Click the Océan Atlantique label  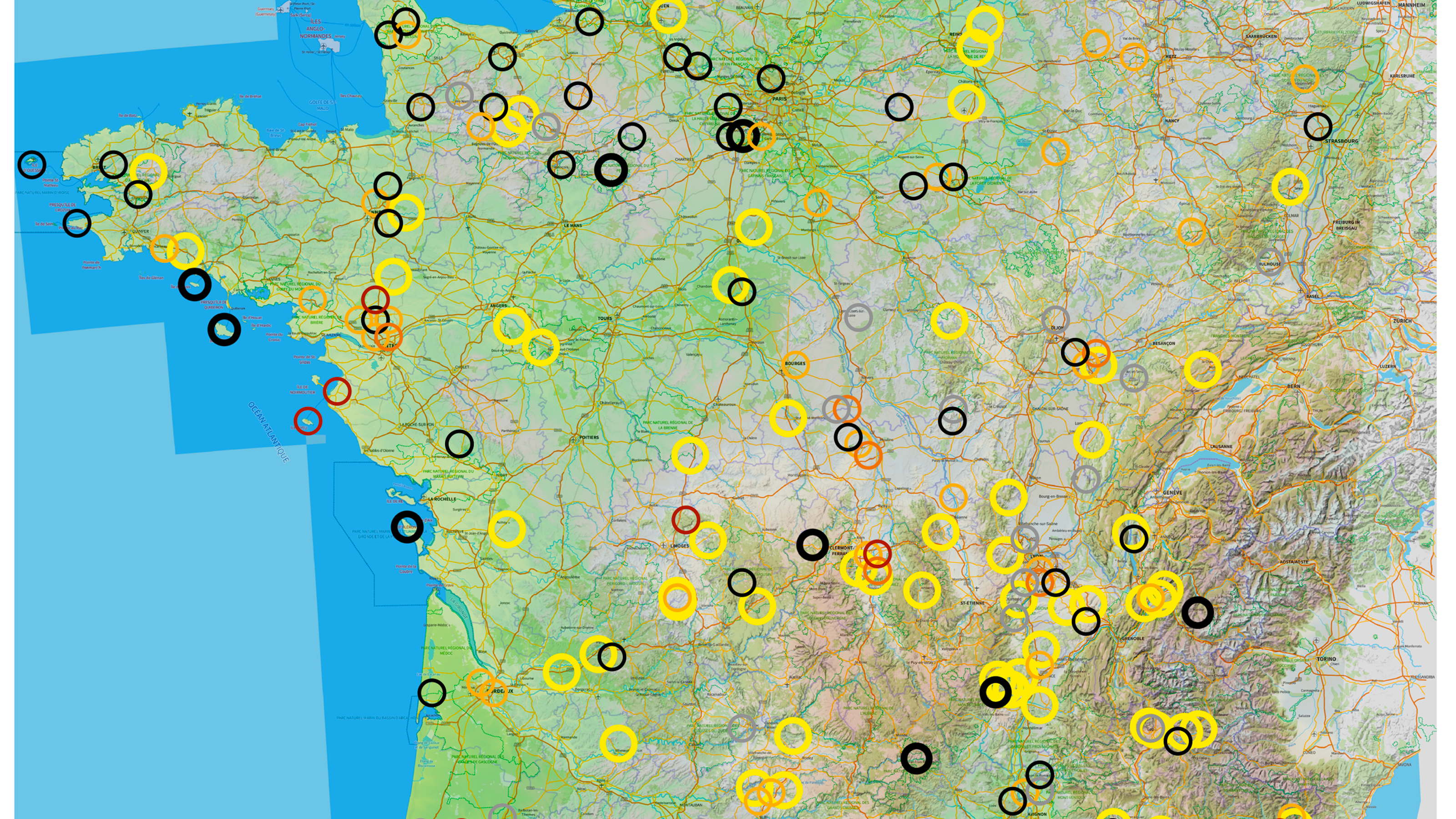pyautogui.click(x=269, y=432)
